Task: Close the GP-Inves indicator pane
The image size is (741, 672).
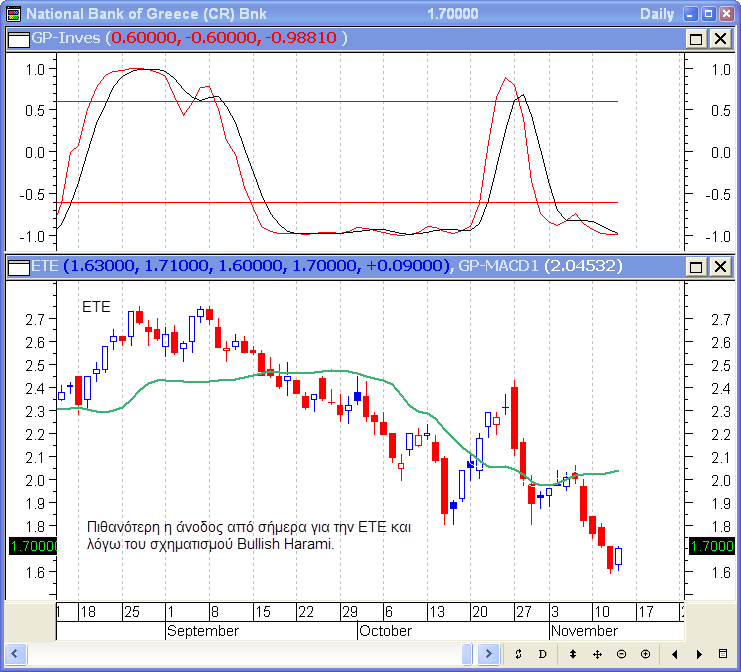Action: pos(719,38)
